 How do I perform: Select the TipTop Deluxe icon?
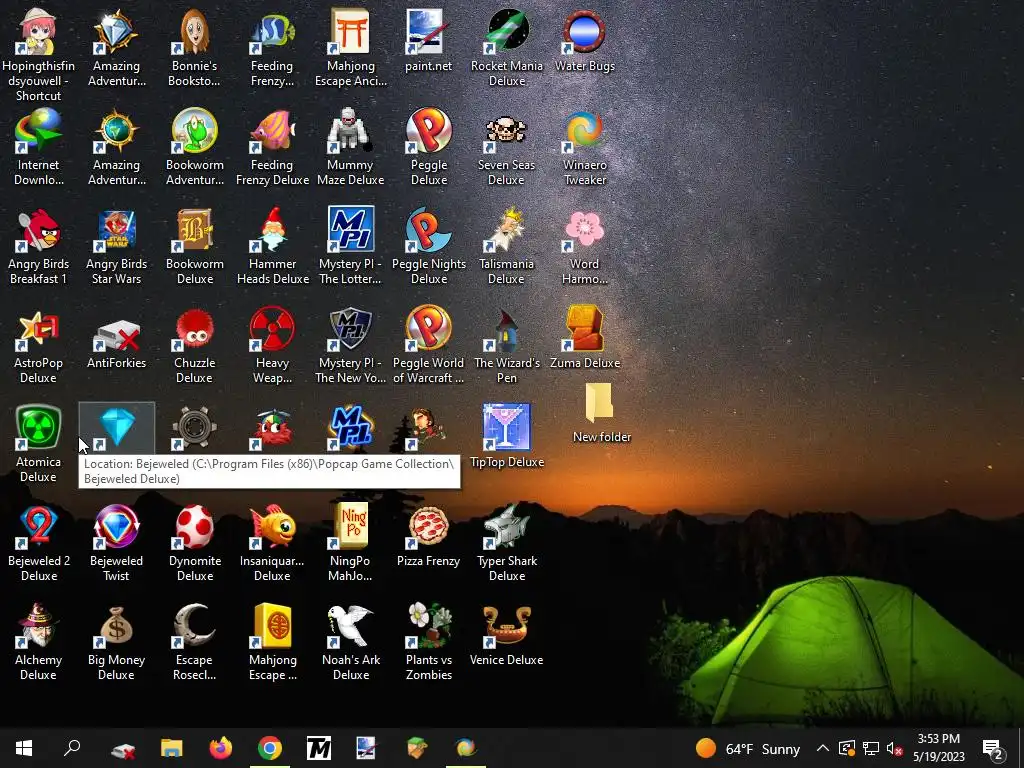507,428
